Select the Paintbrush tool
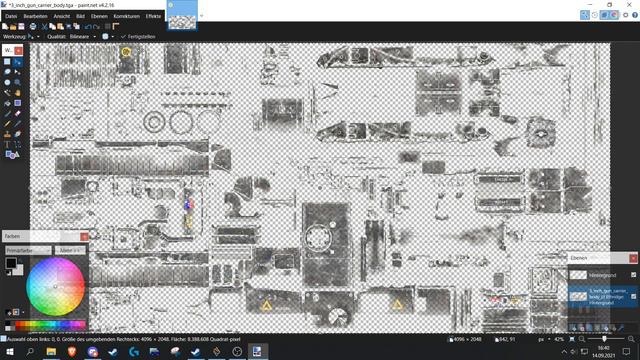Screen dimensions: 640x360 [7, 113]
